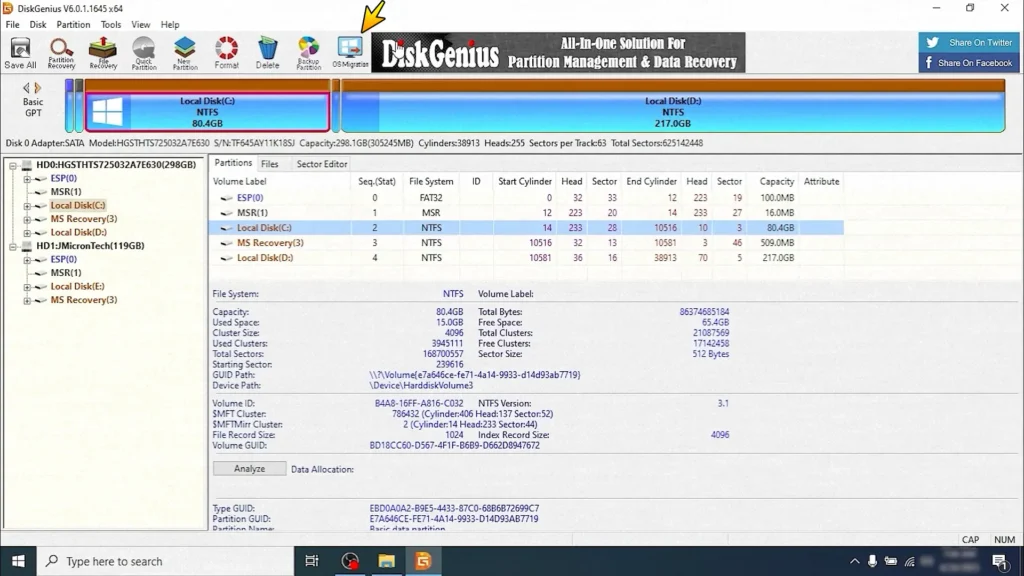The image size is (1024, 576).
Task: Open the Windows Start menu
Action: point(18,561)
